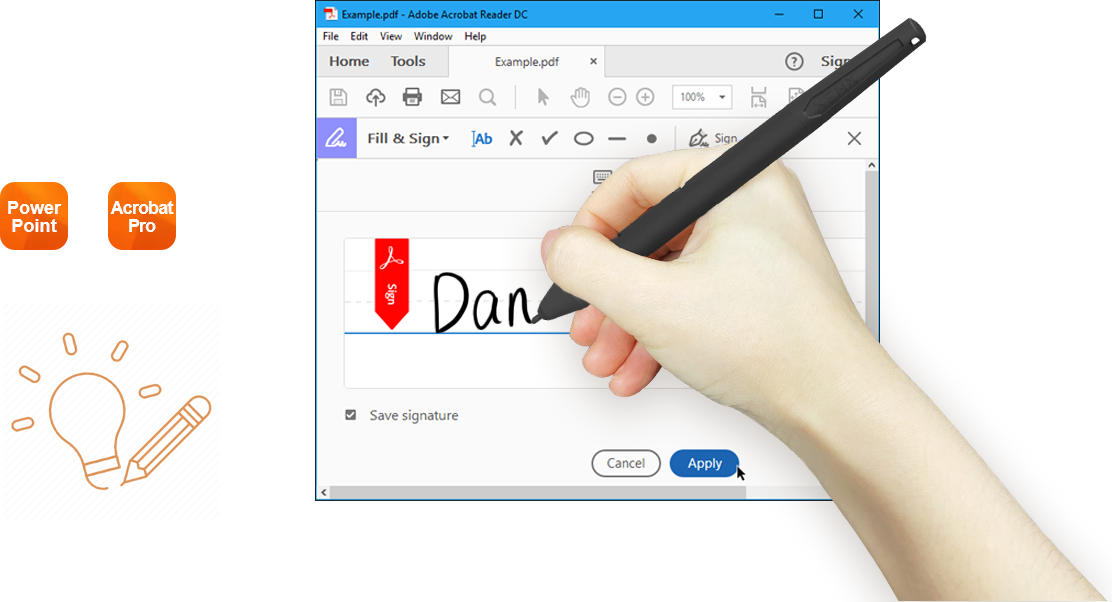Choose the ellipse circle tool
Screen dimensions: 1112x602
pyautogui.click(x=584, y=139)
